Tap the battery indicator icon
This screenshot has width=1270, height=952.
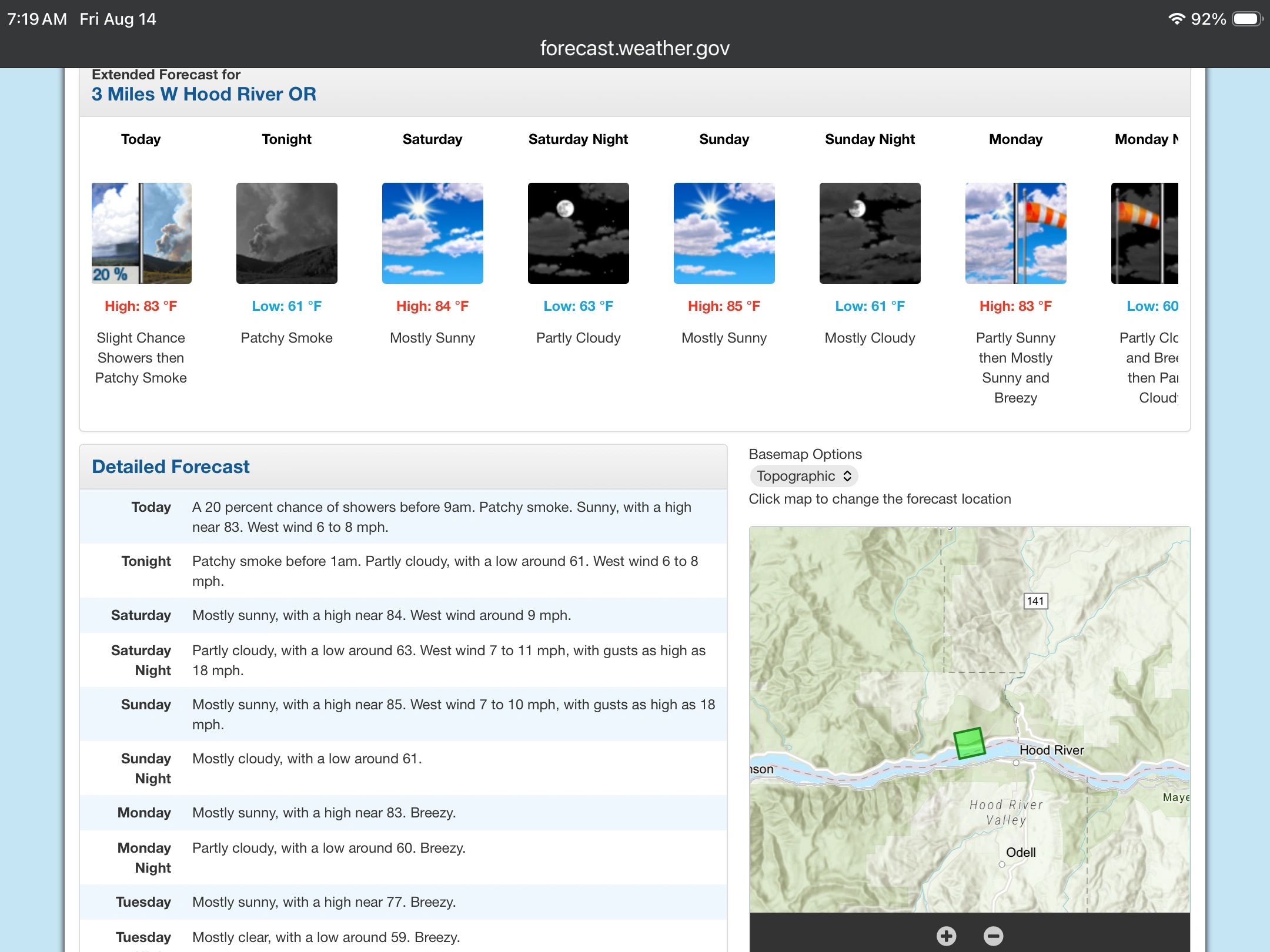1248,19
